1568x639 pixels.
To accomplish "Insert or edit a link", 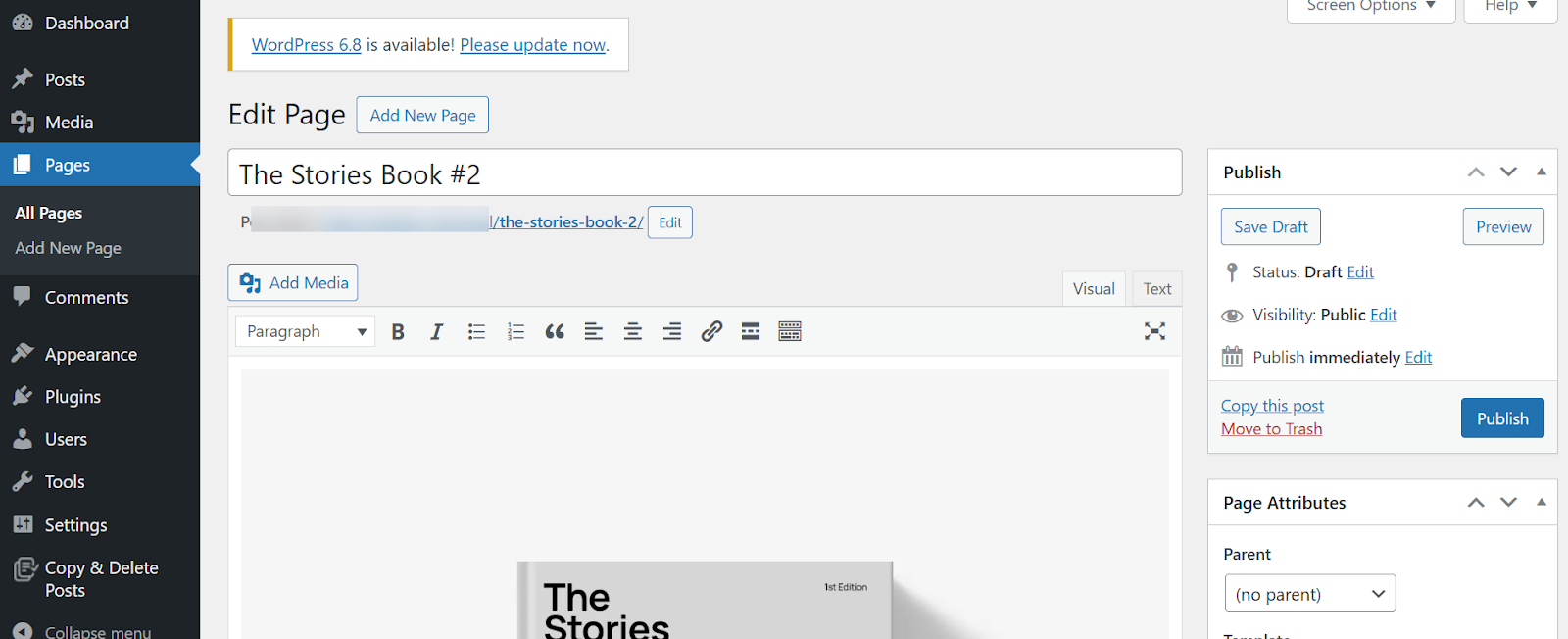I will click(711, 331).
